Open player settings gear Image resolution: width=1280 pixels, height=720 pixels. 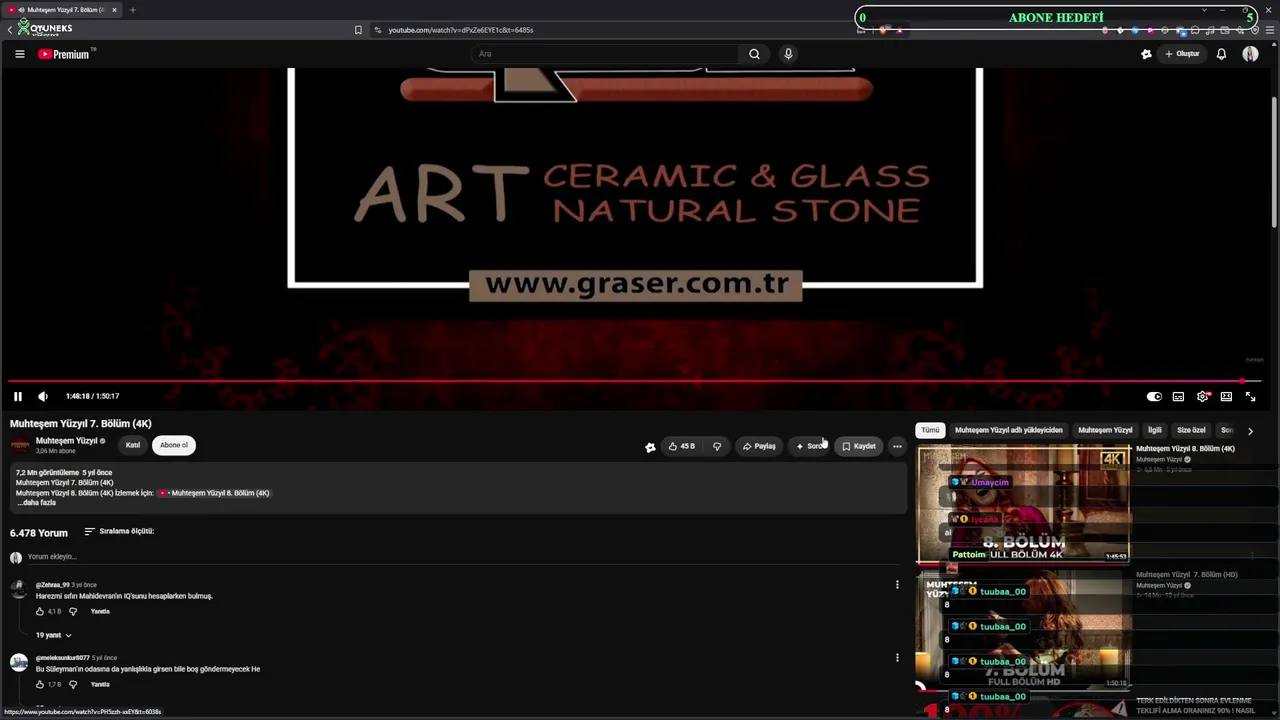click(1202, 396)
